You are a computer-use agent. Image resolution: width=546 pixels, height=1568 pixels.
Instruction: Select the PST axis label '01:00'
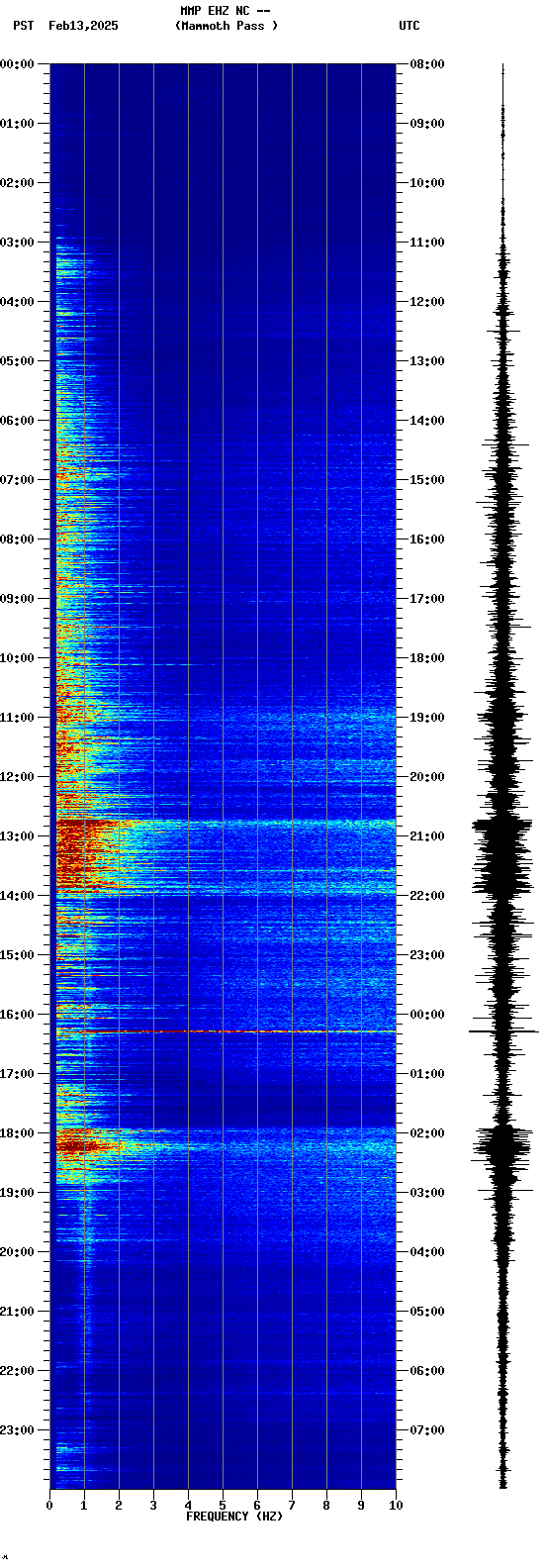coord(18,124)
